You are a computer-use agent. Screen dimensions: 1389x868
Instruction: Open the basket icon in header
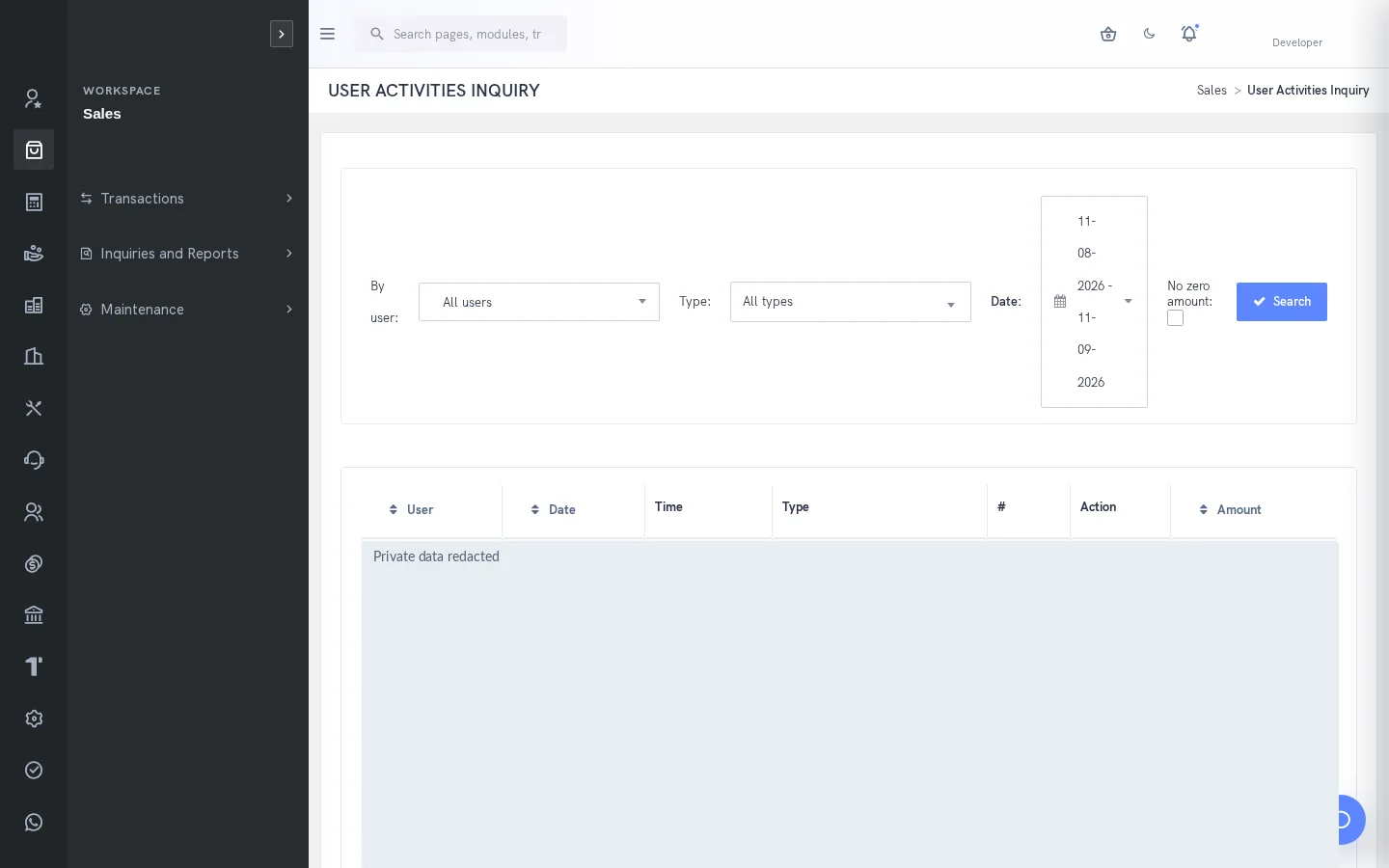coord(1108,34)
